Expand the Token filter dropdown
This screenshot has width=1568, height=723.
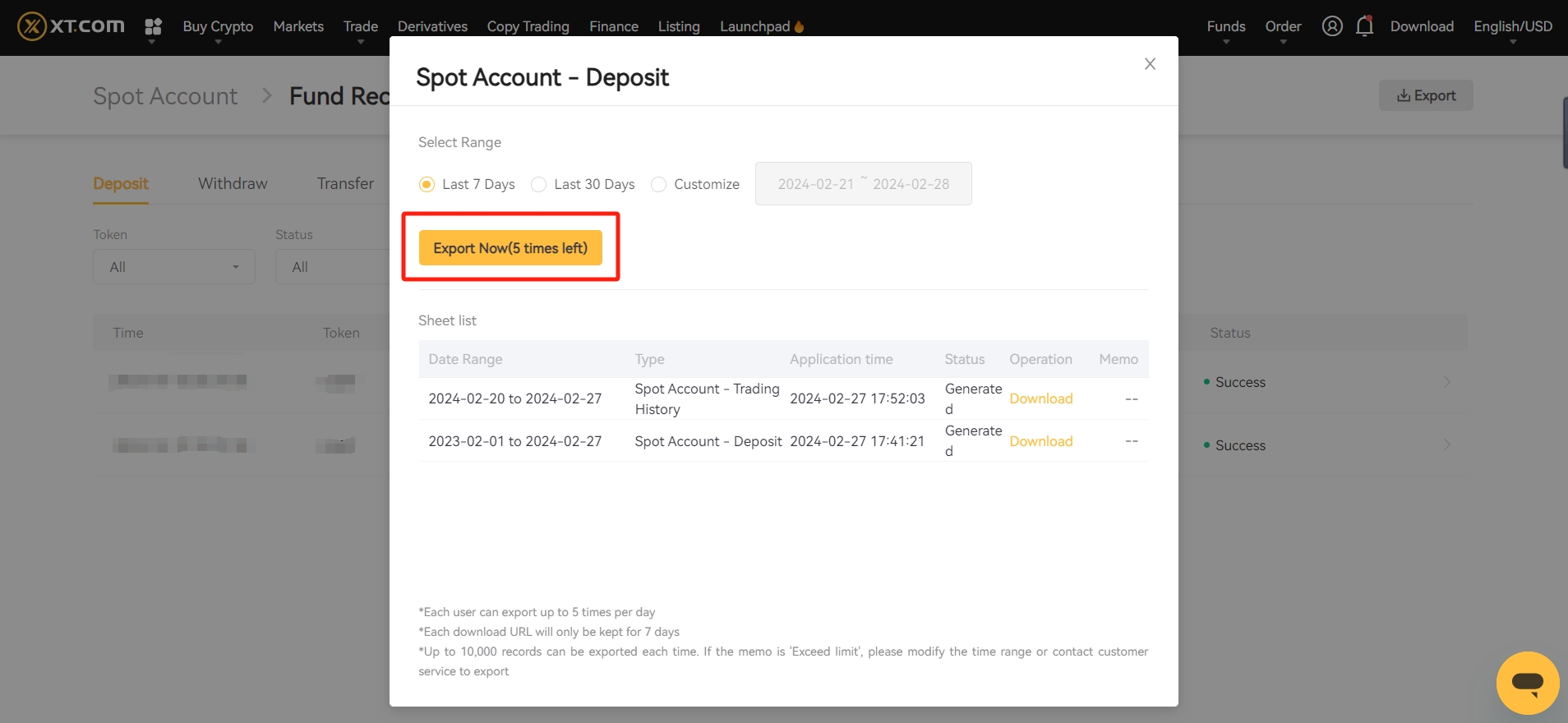[174, 267]
